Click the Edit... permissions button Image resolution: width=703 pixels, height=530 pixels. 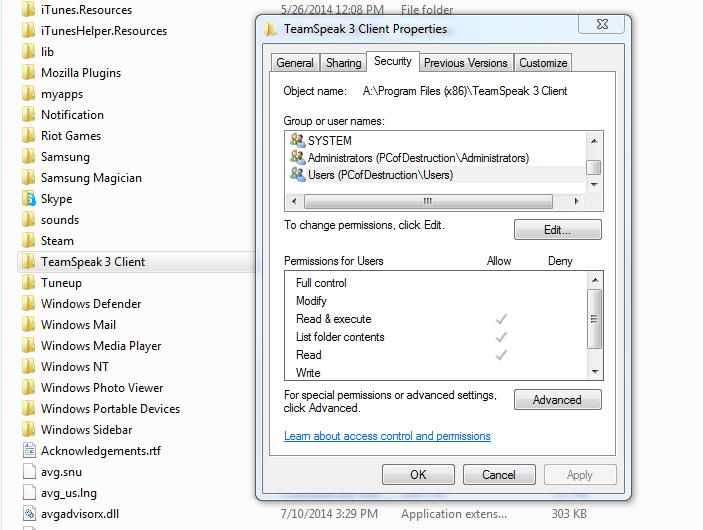coord(557,230)
